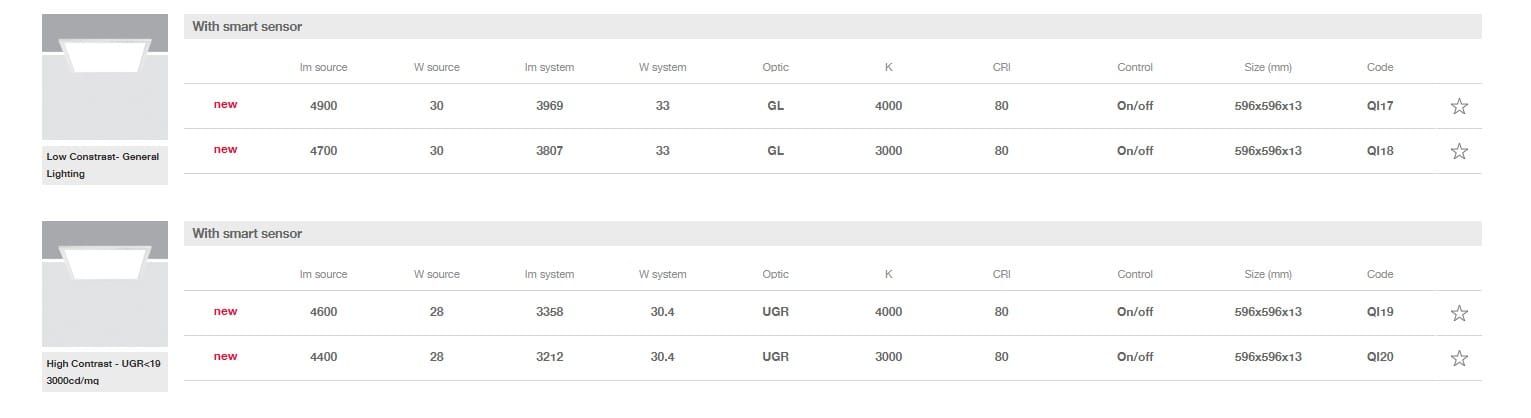This screenshot has width=1531, height=418.
Task: Click the top "With smart sensor" section header
Action: pos(247,27)
